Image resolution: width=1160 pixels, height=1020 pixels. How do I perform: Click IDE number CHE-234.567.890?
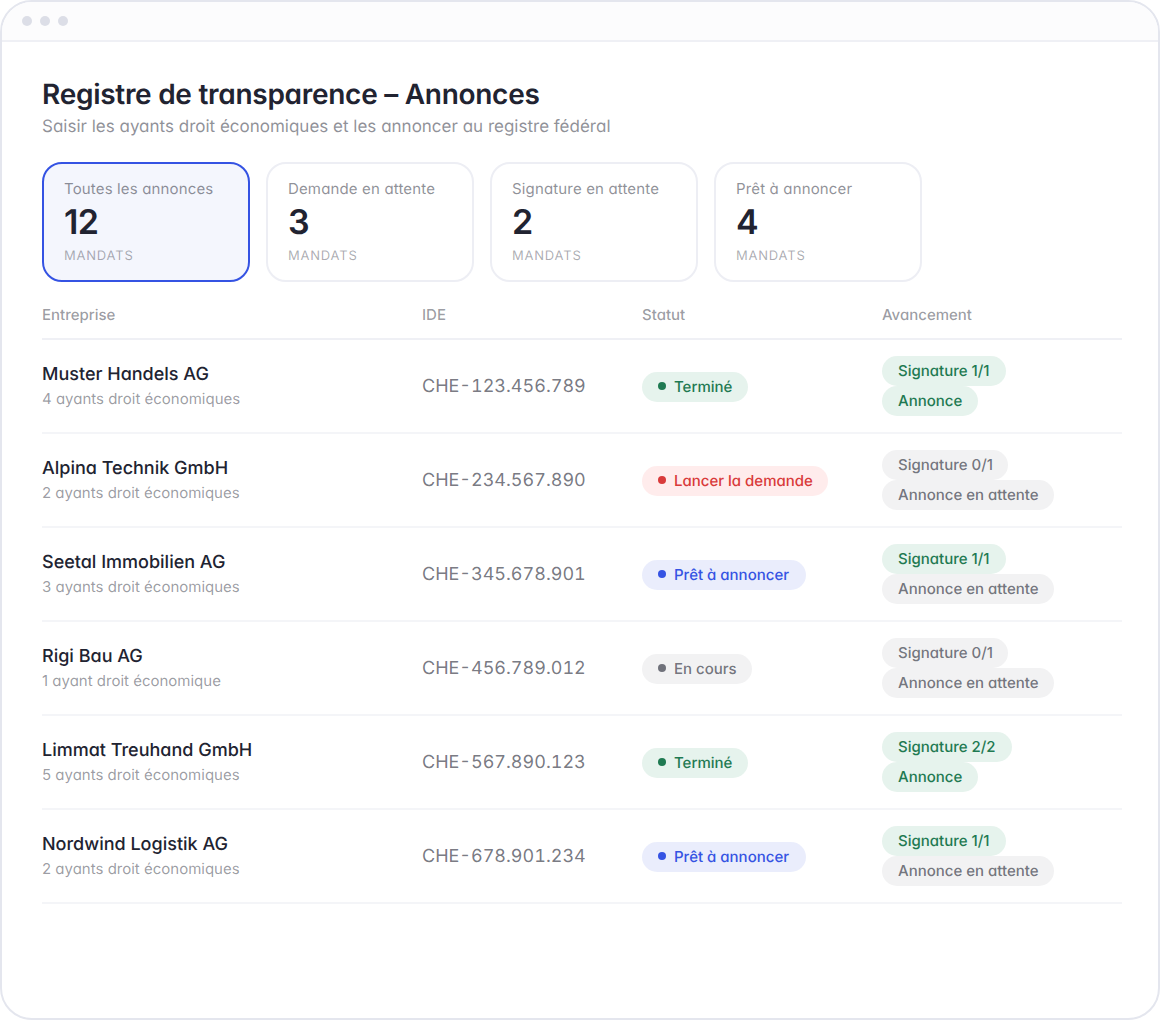[504, 480]
